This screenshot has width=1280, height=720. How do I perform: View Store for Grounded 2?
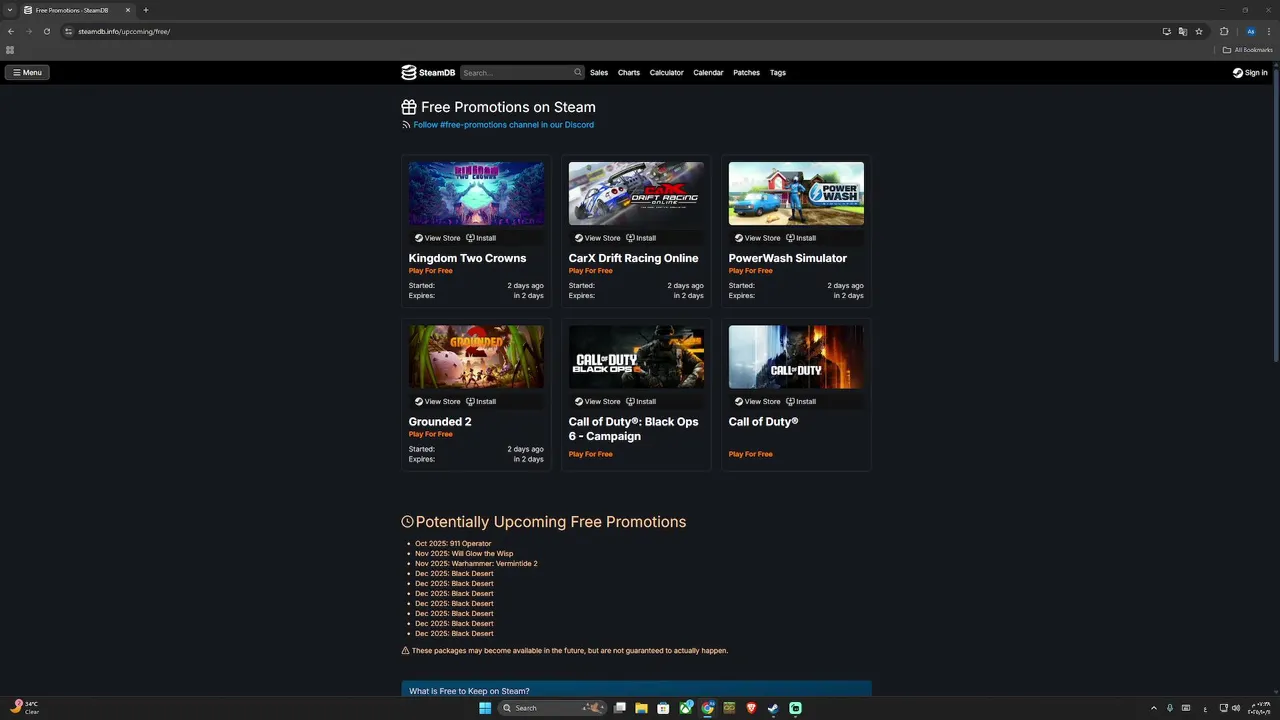438,401
